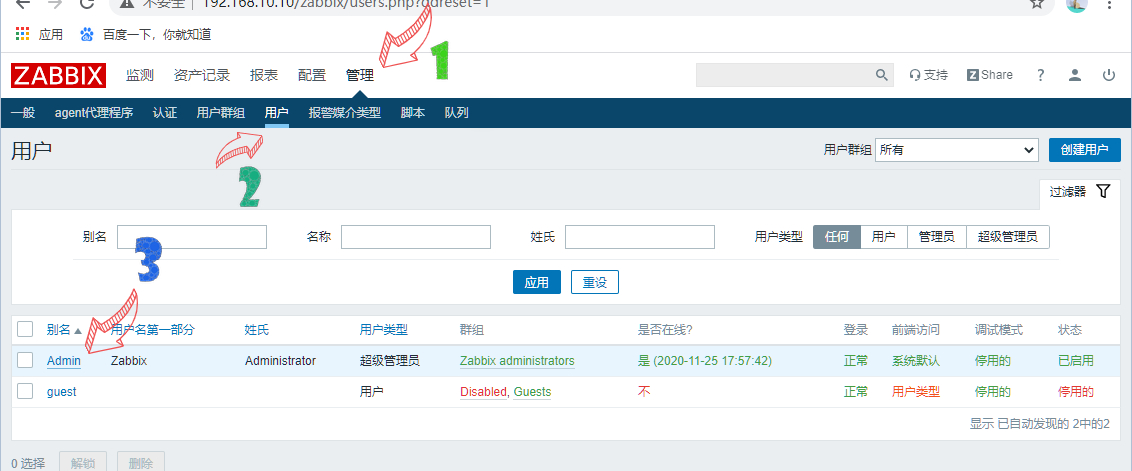Click the 过滤器 tab label
The height and width of the screenshot is (471, 1132).
point(1068,191)
